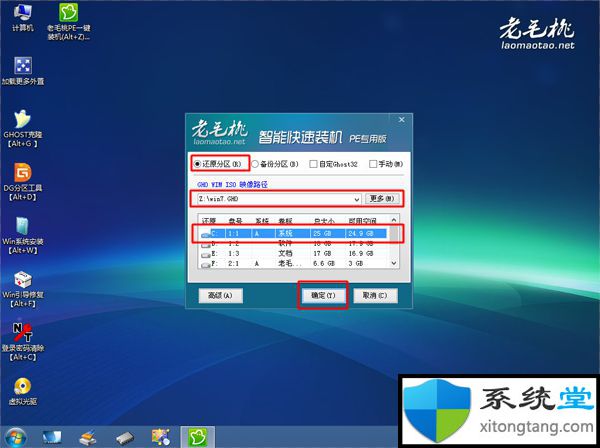The height and width of the screenshot is (448, 600).
Task: Confirm with 确定 (Y) button
Action: tap(323, 295)
